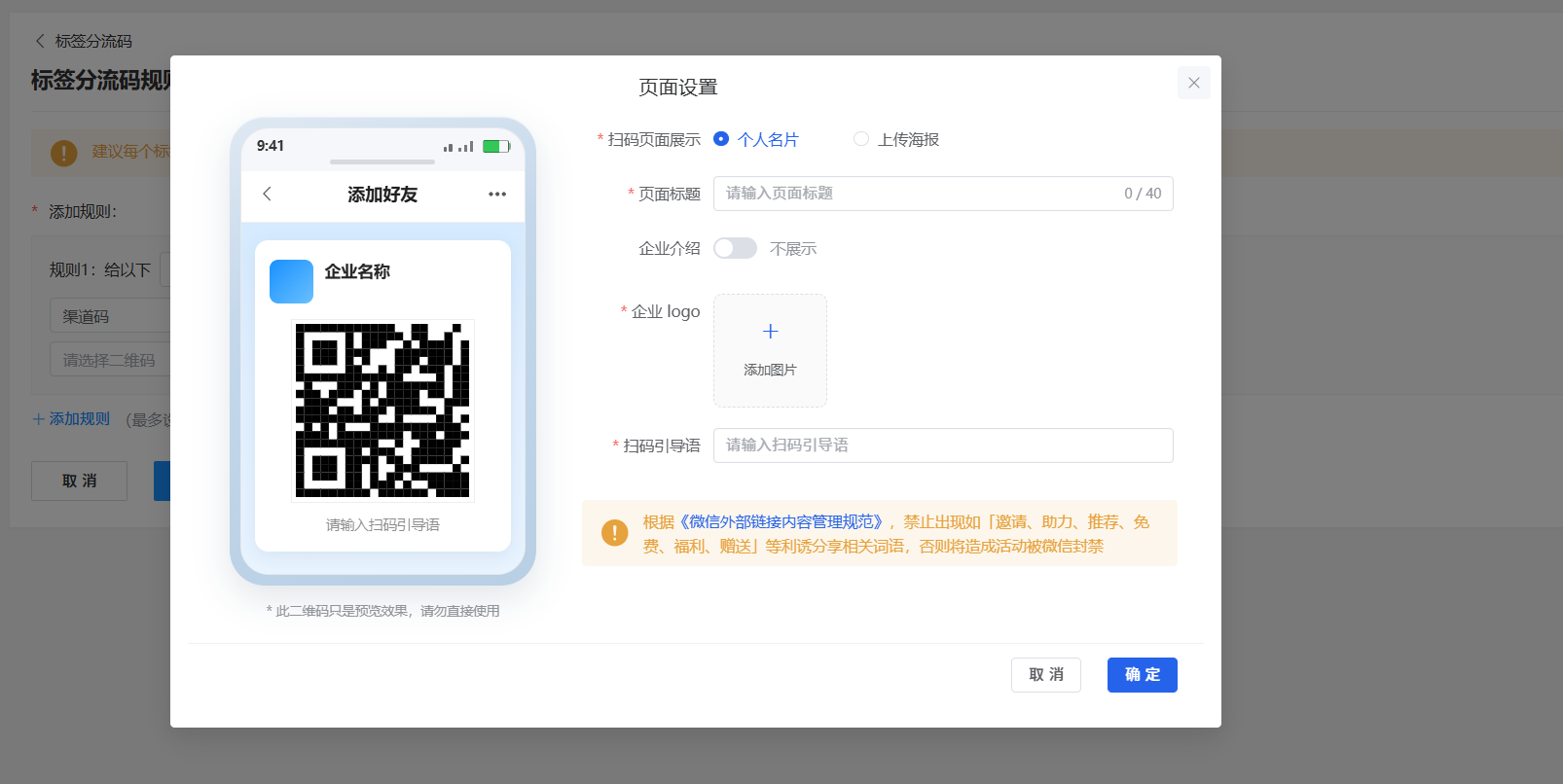Click 取消 button on background page
Image resolution: width=1563 pixels, height=784 pixels.
point(79,481)
